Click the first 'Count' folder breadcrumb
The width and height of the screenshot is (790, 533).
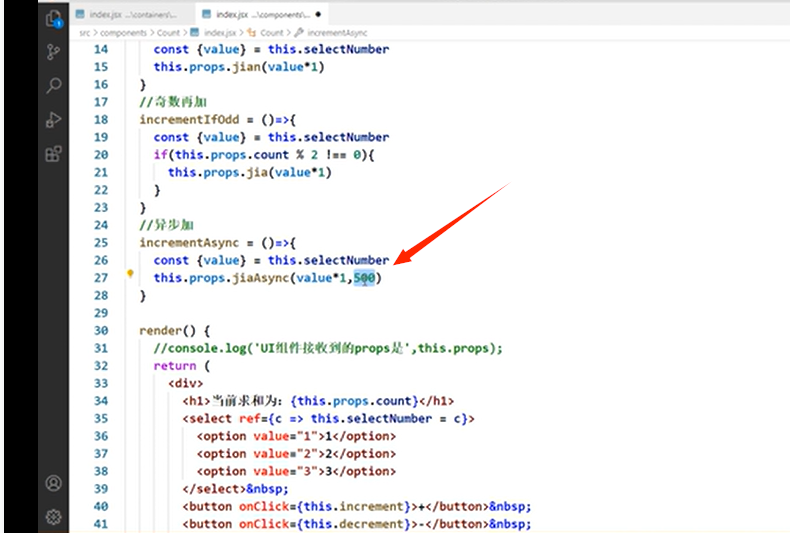tap(168, 33)
